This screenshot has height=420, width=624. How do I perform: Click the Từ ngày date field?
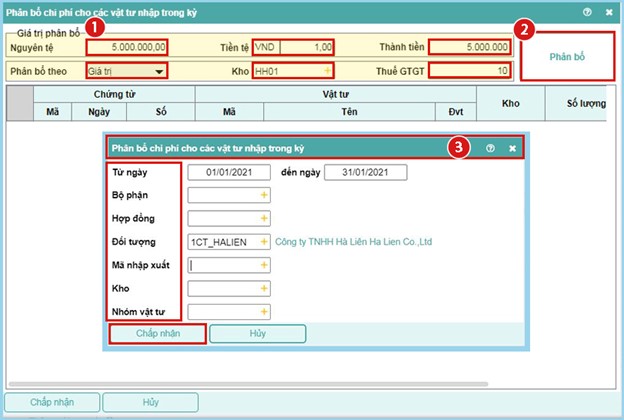point(229,172)
